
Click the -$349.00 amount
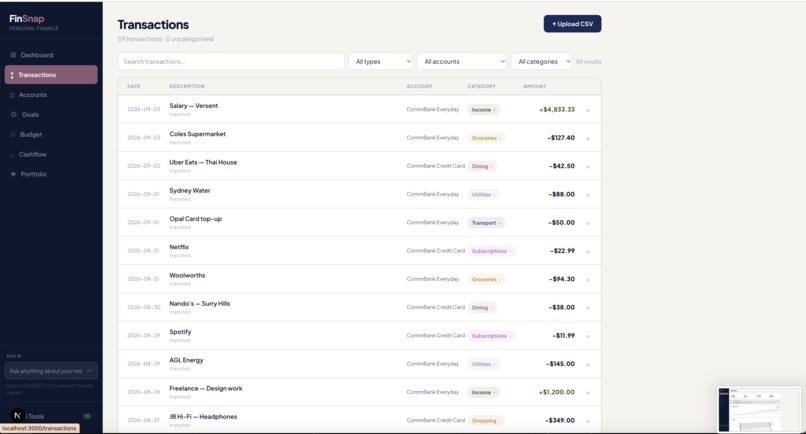[x=560, y=421]
